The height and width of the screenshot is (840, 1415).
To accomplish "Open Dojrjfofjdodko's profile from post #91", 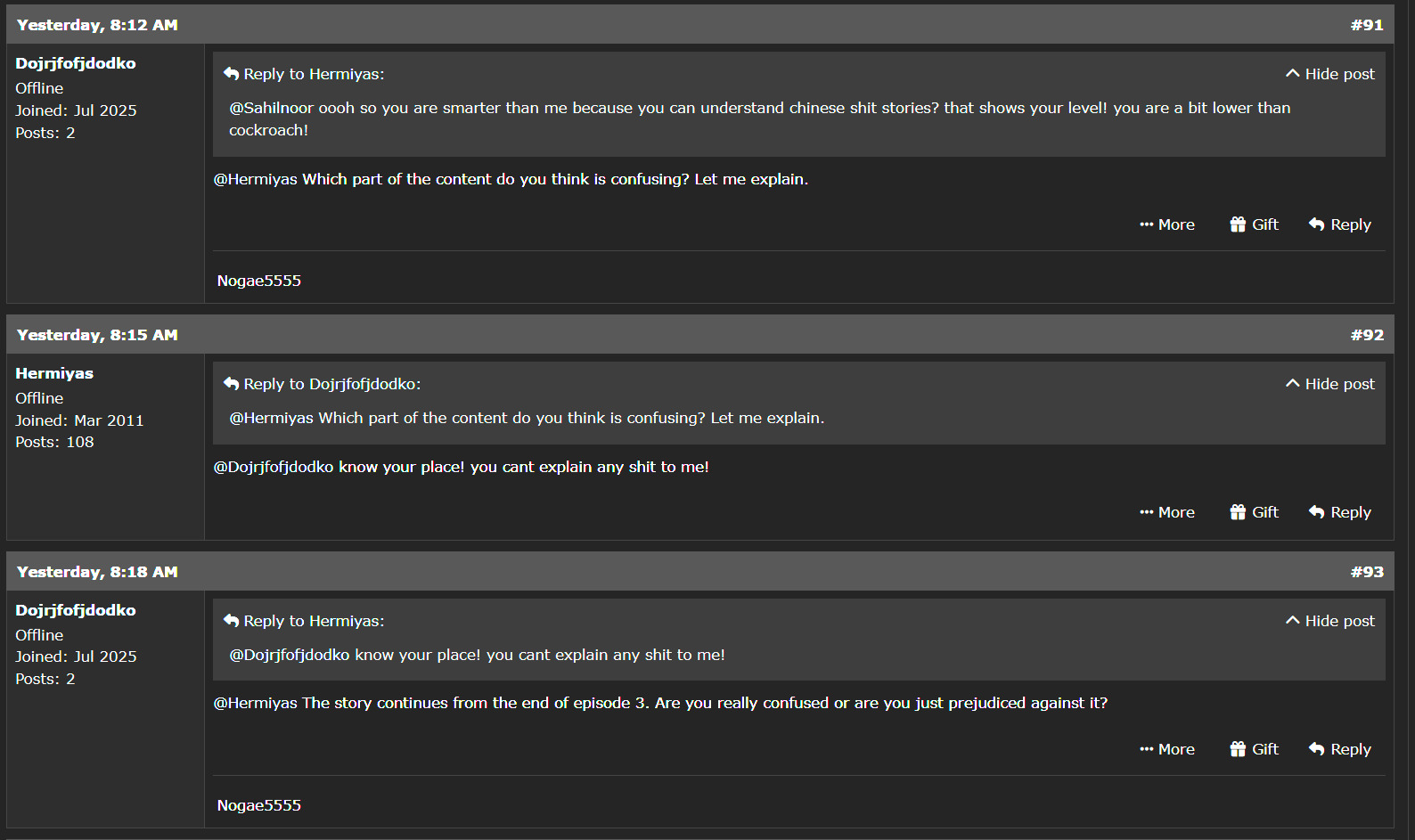I will pyautogui.click(x=76, y=63).
